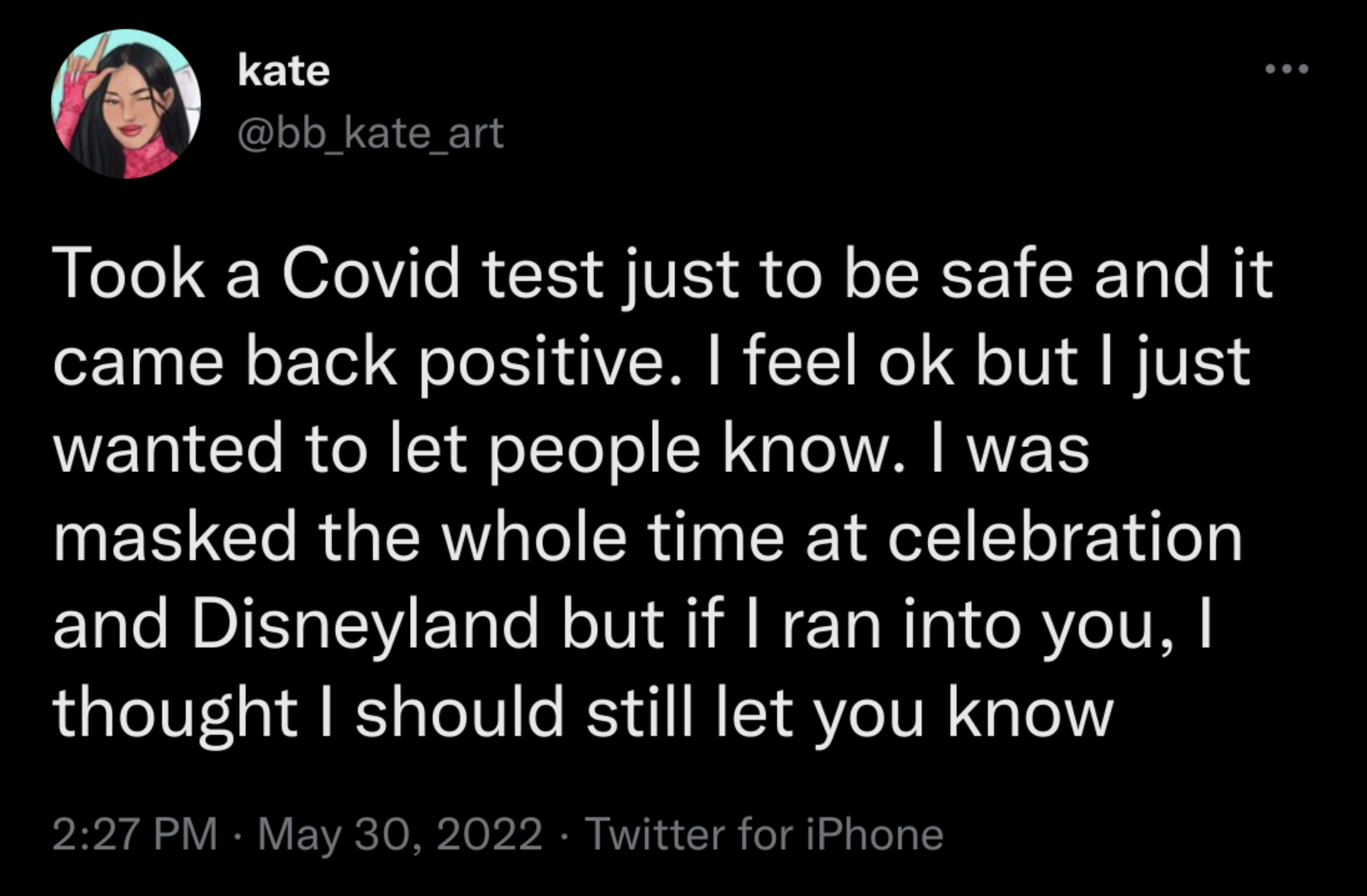
Task: Select the word wanted in the tweet
Action: point(170,450)
